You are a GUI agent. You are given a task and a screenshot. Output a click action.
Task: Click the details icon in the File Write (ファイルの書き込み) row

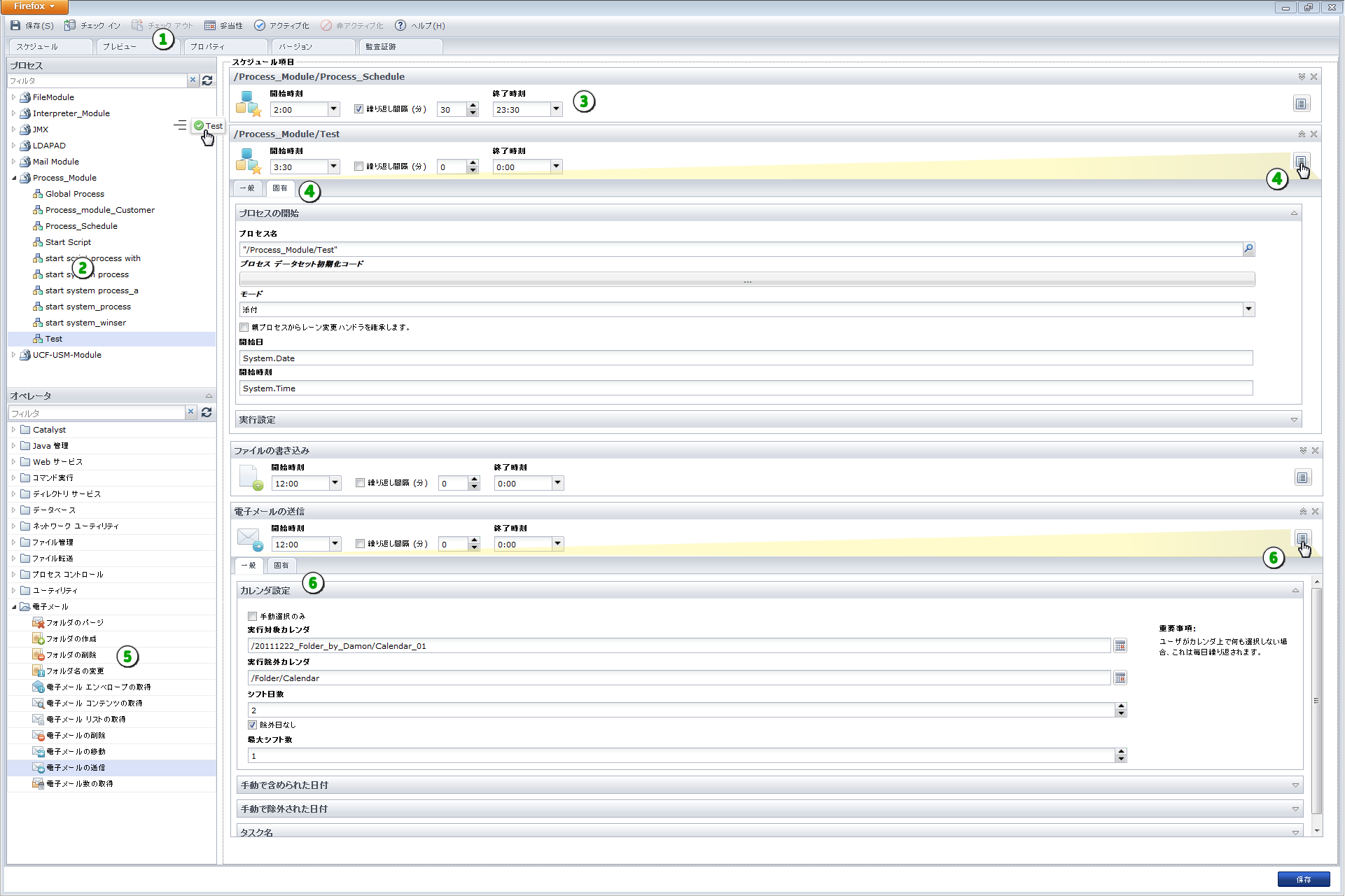(x=1302, y=477)
